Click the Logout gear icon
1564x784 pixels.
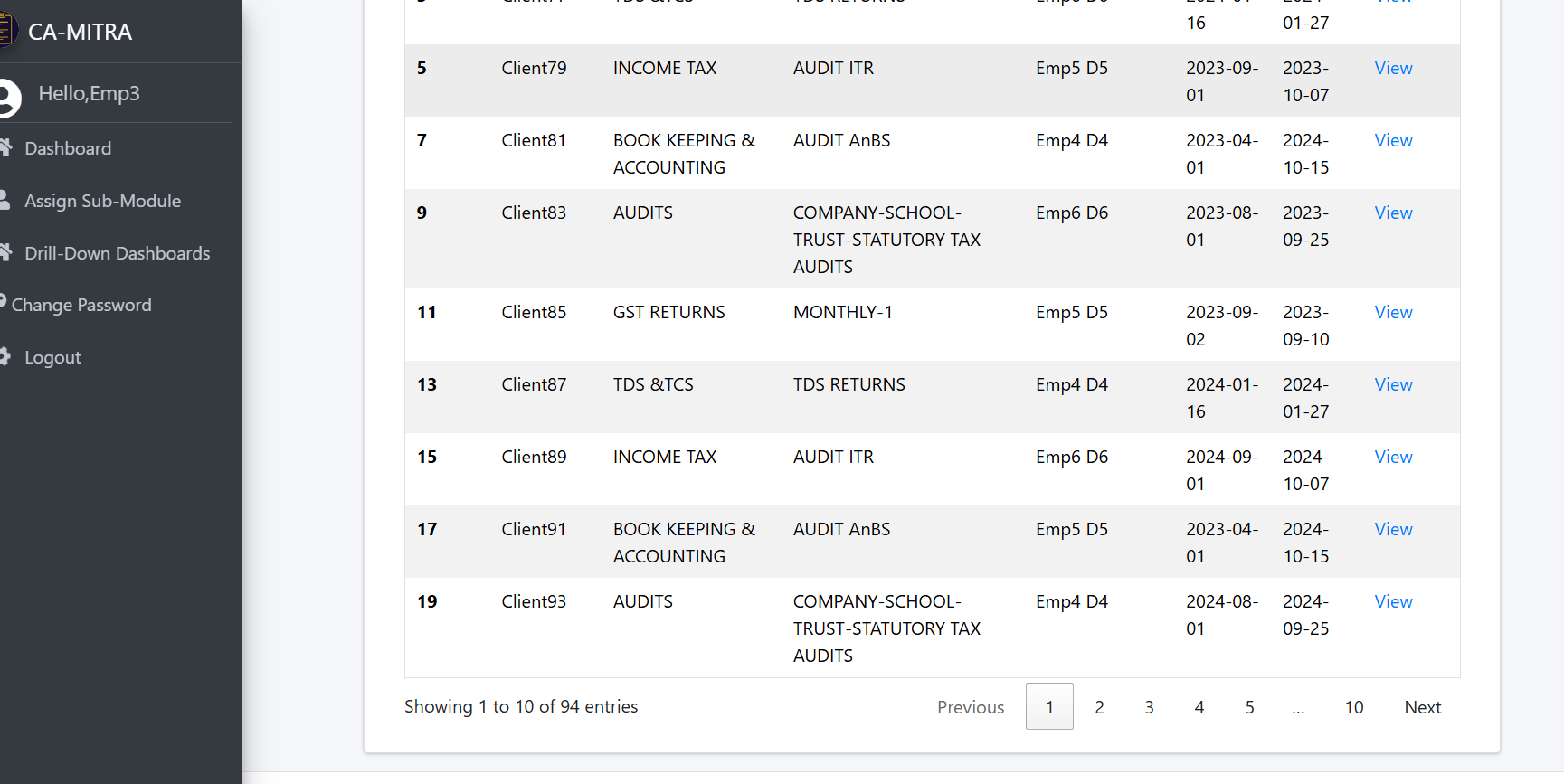[x=5, y=356]
